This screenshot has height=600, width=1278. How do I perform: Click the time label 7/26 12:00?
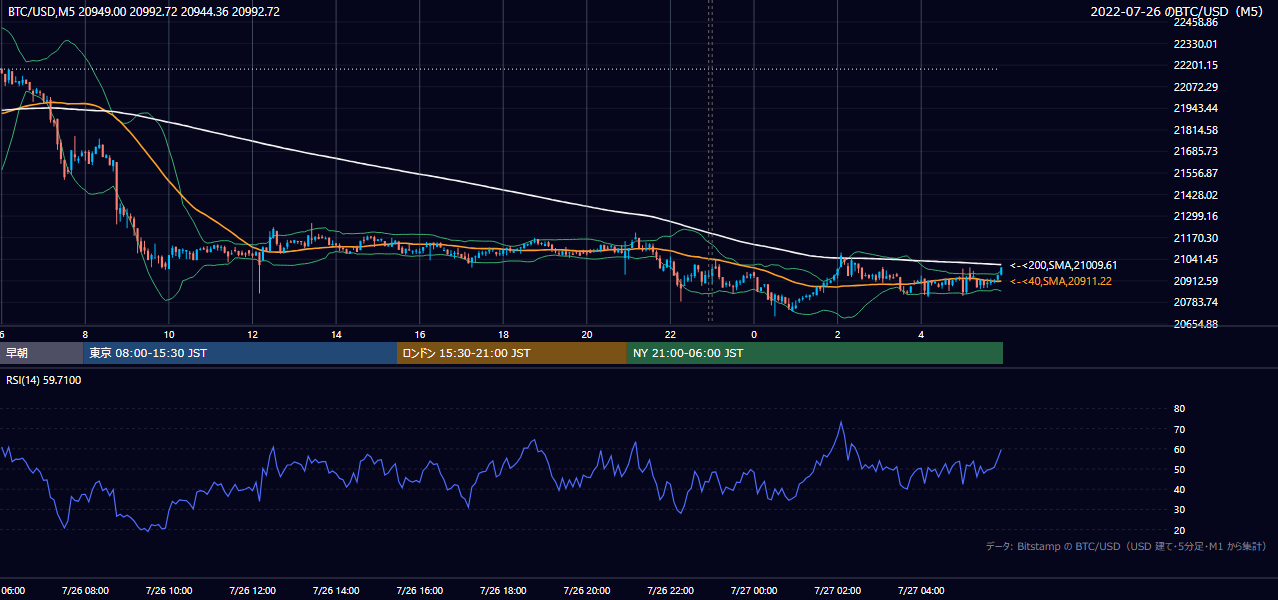[252, 591]
